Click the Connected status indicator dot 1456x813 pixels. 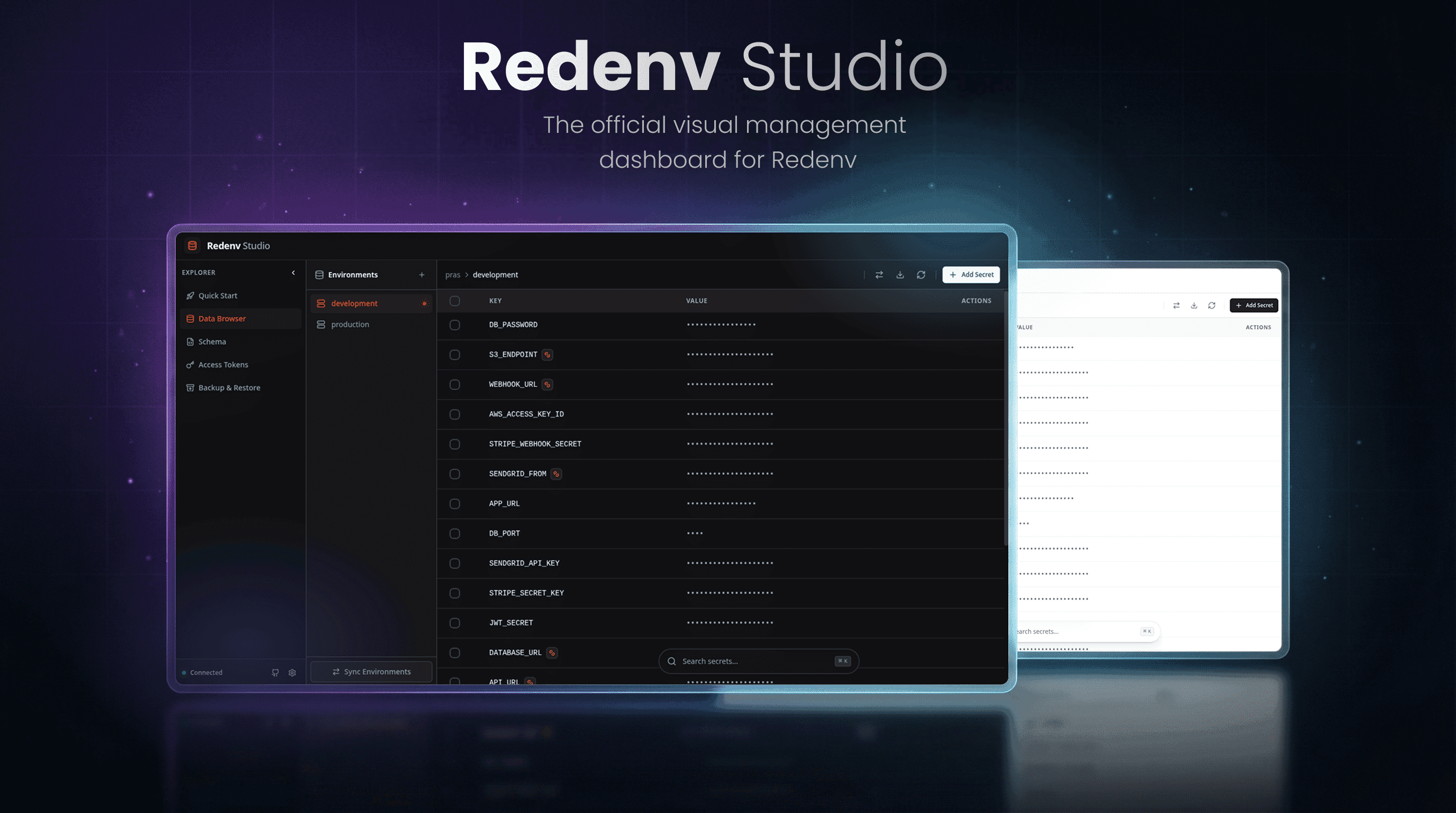click(x=184, y=672)
